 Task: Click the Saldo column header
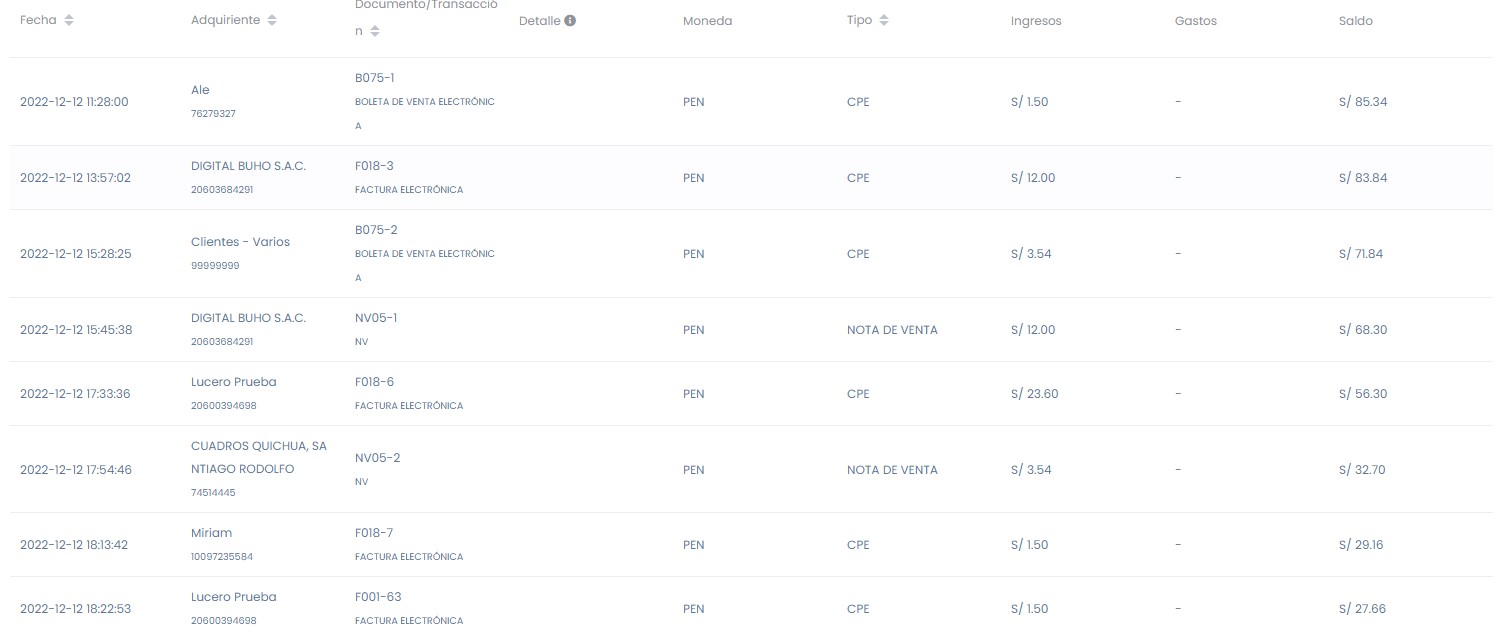point(1355,21)
